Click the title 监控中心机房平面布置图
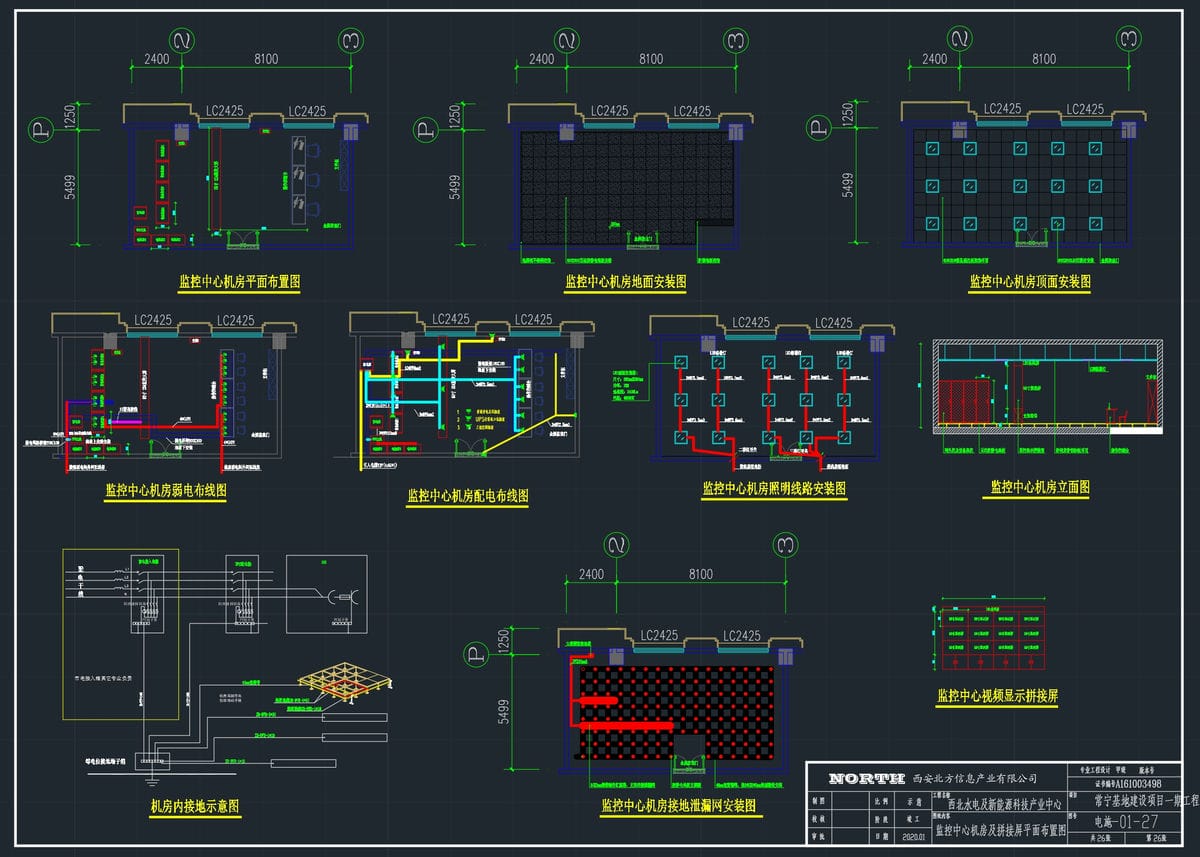 (239, 283)
